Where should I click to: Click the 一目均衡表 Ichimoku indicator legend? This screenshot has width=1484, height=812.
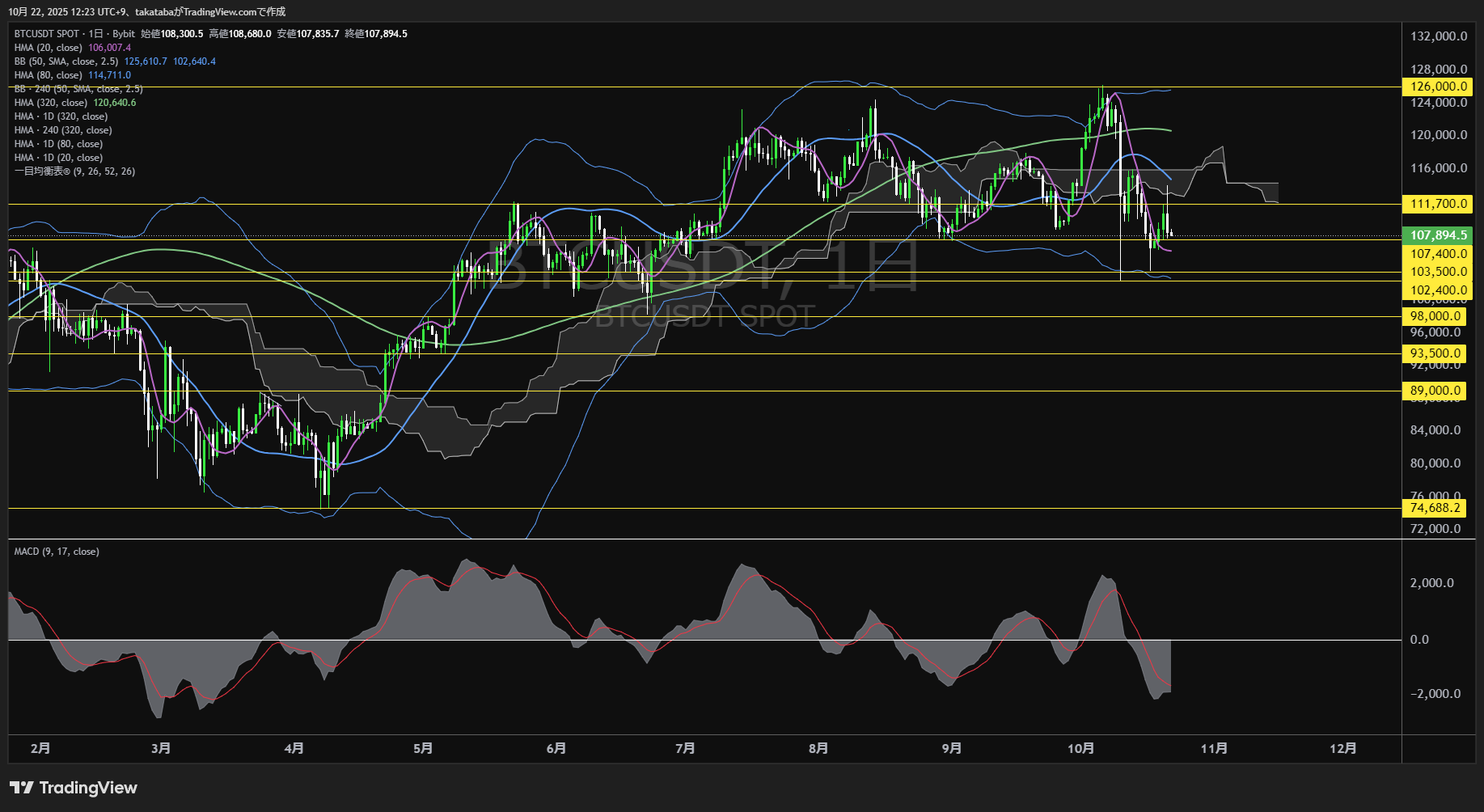click(74, 171)
